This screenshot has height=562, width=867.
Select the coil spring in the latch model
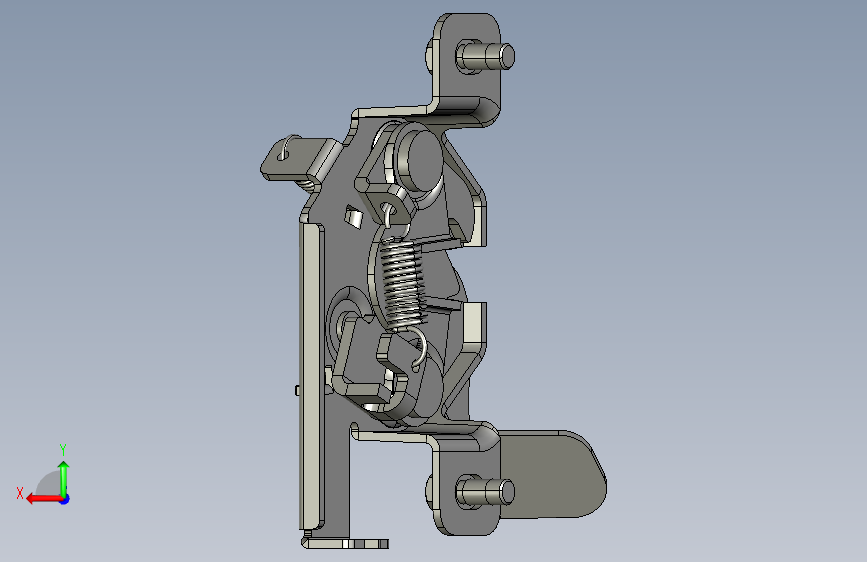402,283
